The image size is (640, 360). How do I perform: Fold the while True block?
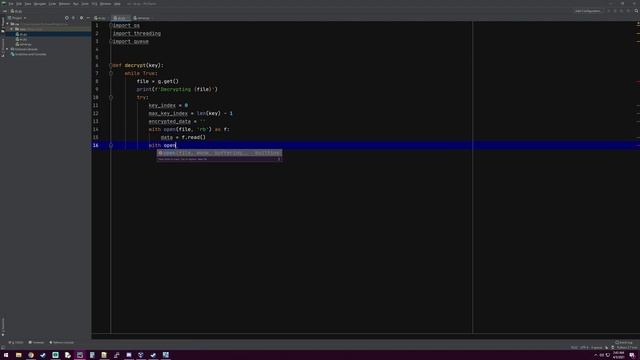[x=111, y=73]
